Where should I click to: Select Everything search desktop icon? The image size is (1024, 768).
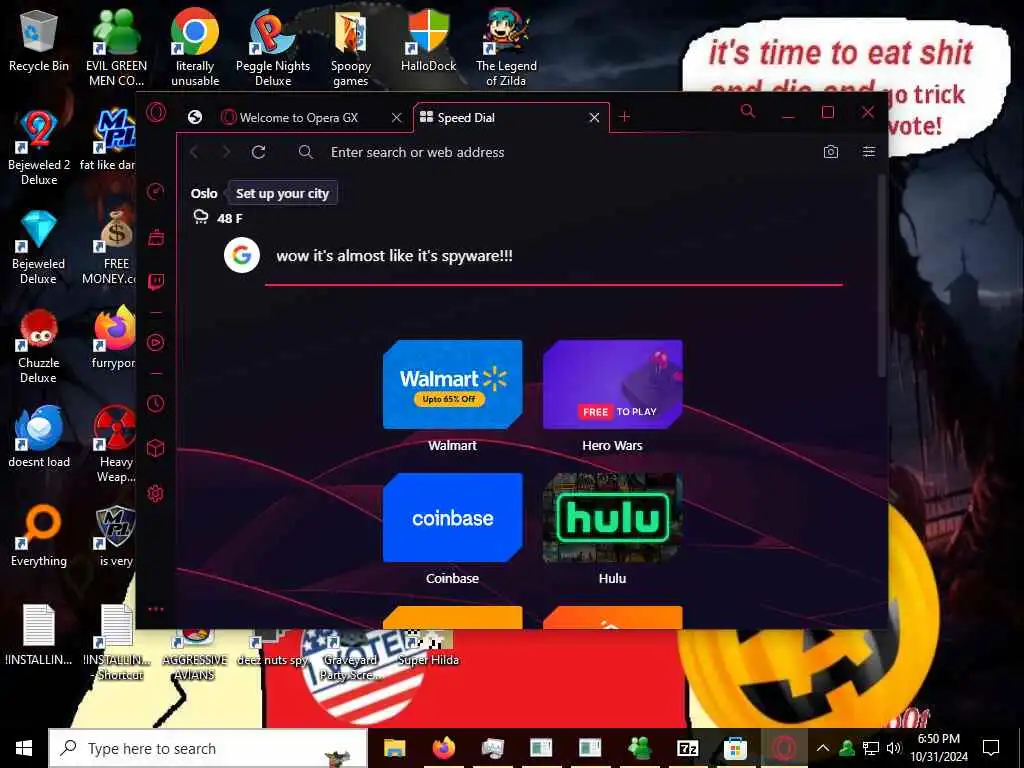click(x=39, y=536)
